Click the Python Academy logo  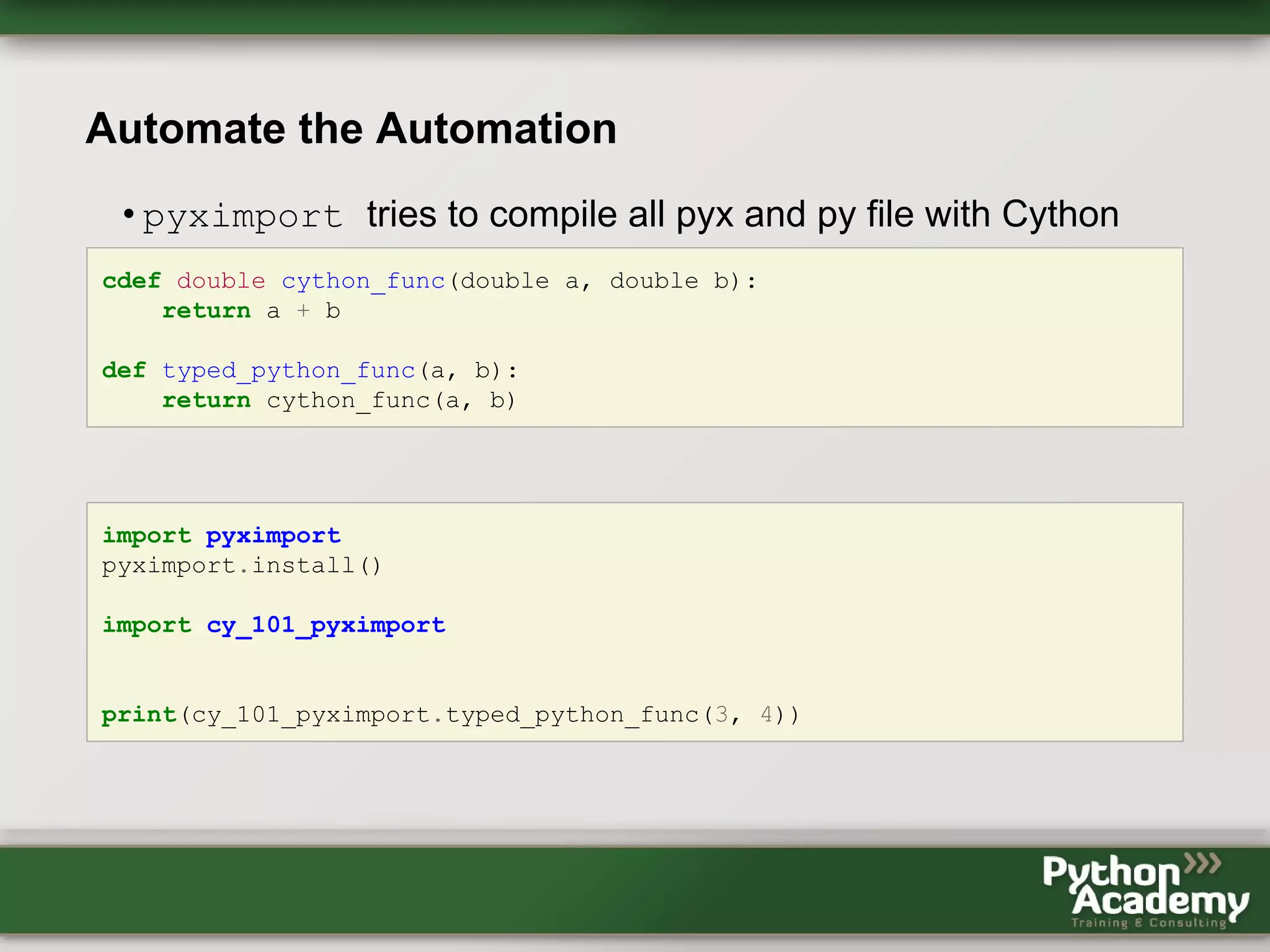1145,891
